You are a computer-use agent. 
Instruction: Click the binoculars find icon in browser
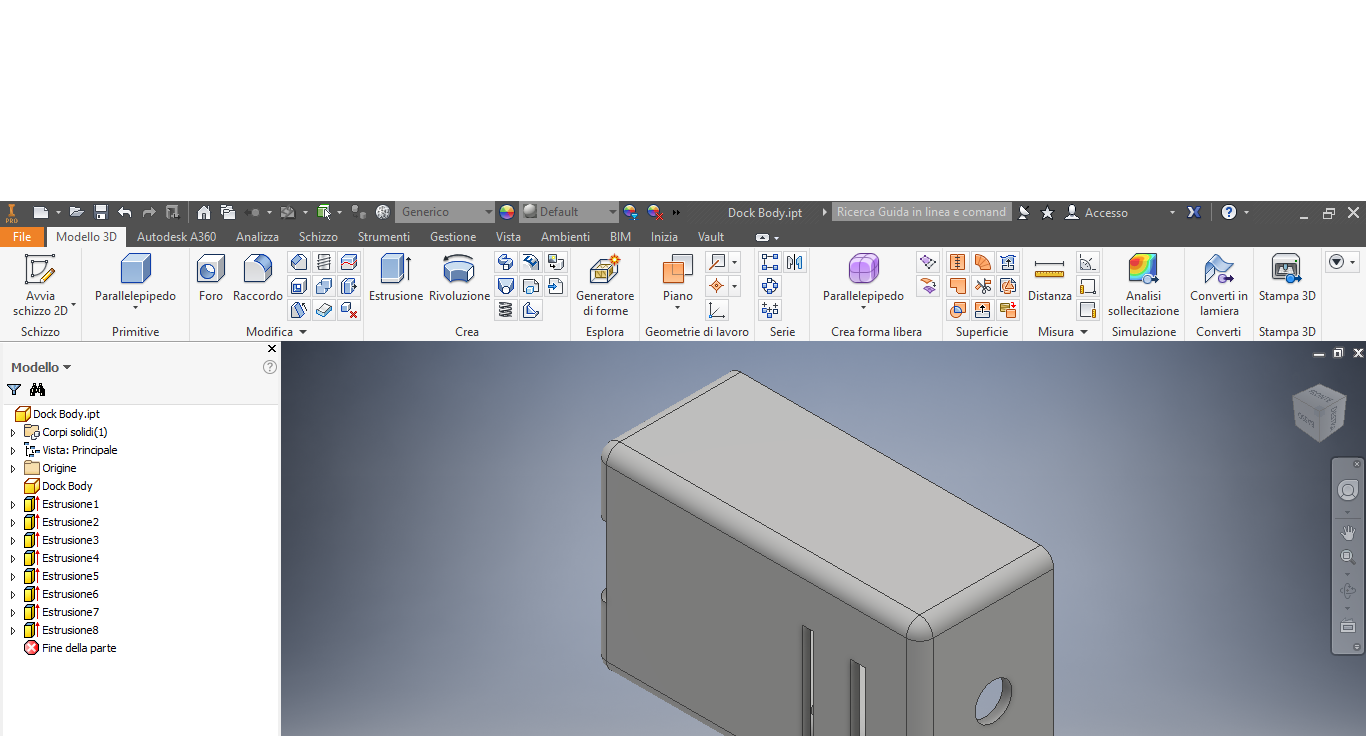coord(38,389)
